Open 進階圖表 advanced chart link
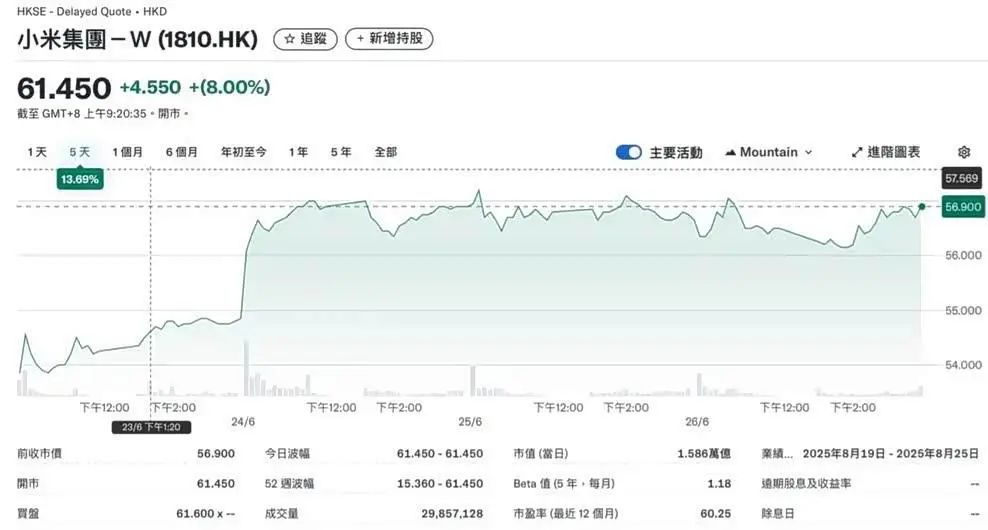Viewport: 988px width, 530px height. click(886, 153)
